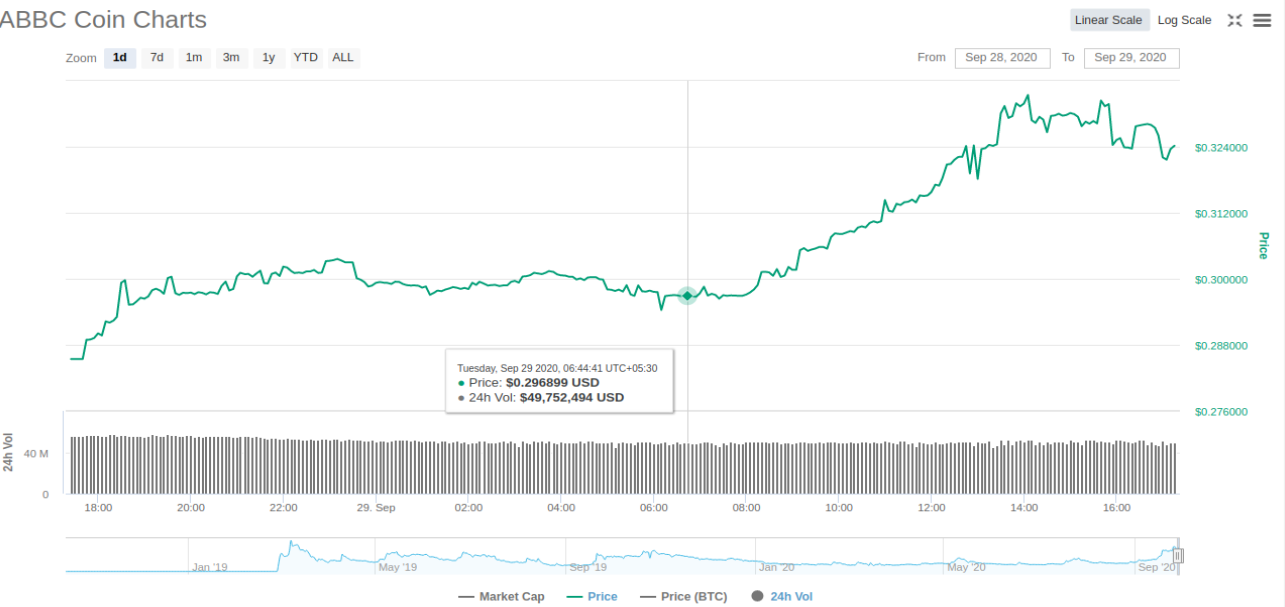Image resolution: width=1285 pixels, height=607 pixels.
Task: Grab the navigator right range handle
Action: point(1178,556)
